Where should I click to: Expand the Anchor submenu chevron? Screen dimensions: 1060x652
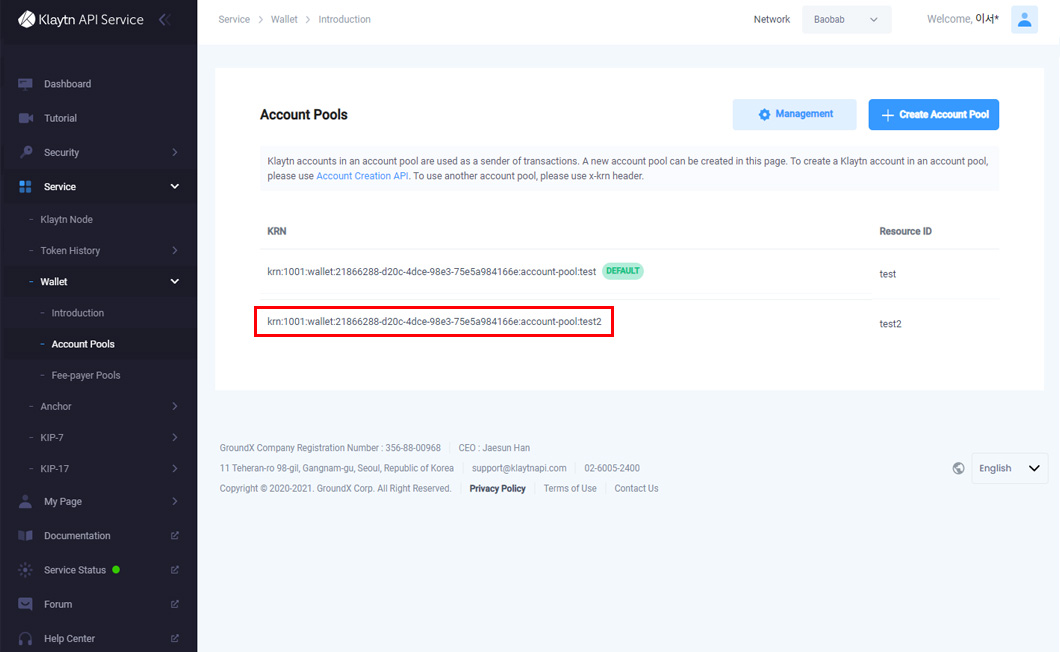coord(174,406)
